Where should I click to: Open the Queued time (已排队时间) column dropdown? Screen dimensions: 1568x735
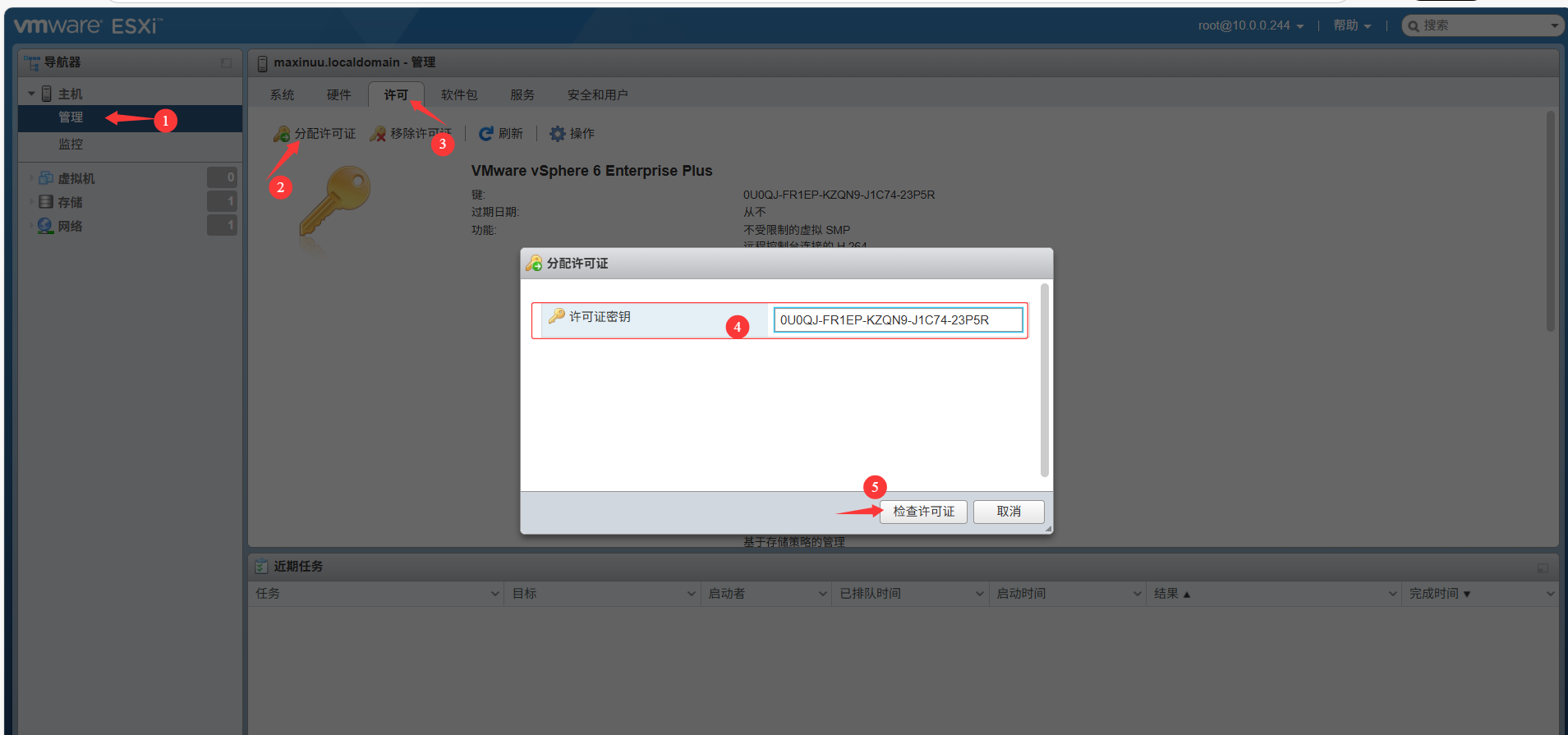(x=980, y=594)
